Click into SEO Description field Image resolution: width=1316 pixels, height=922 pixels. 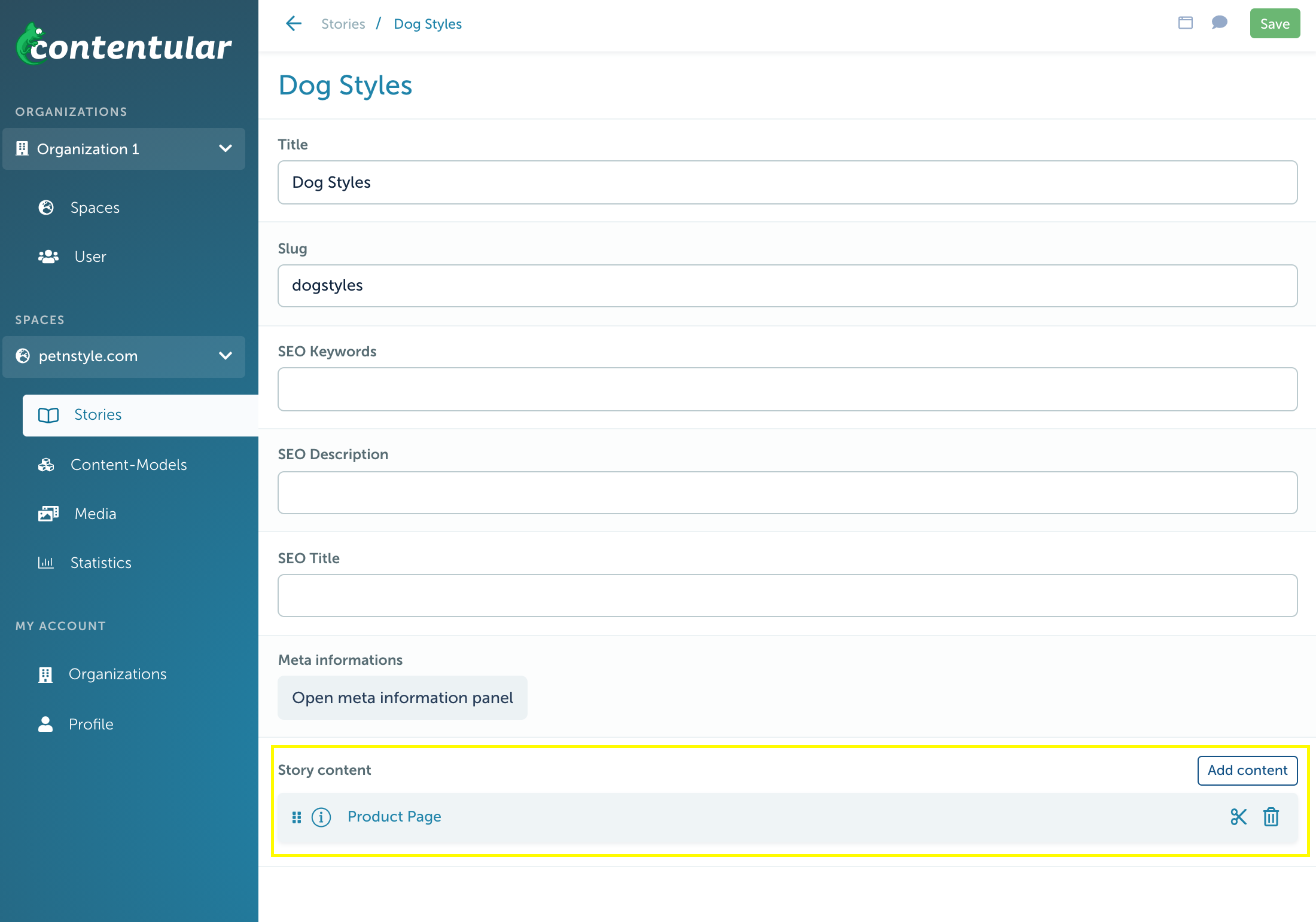point(787,493)
